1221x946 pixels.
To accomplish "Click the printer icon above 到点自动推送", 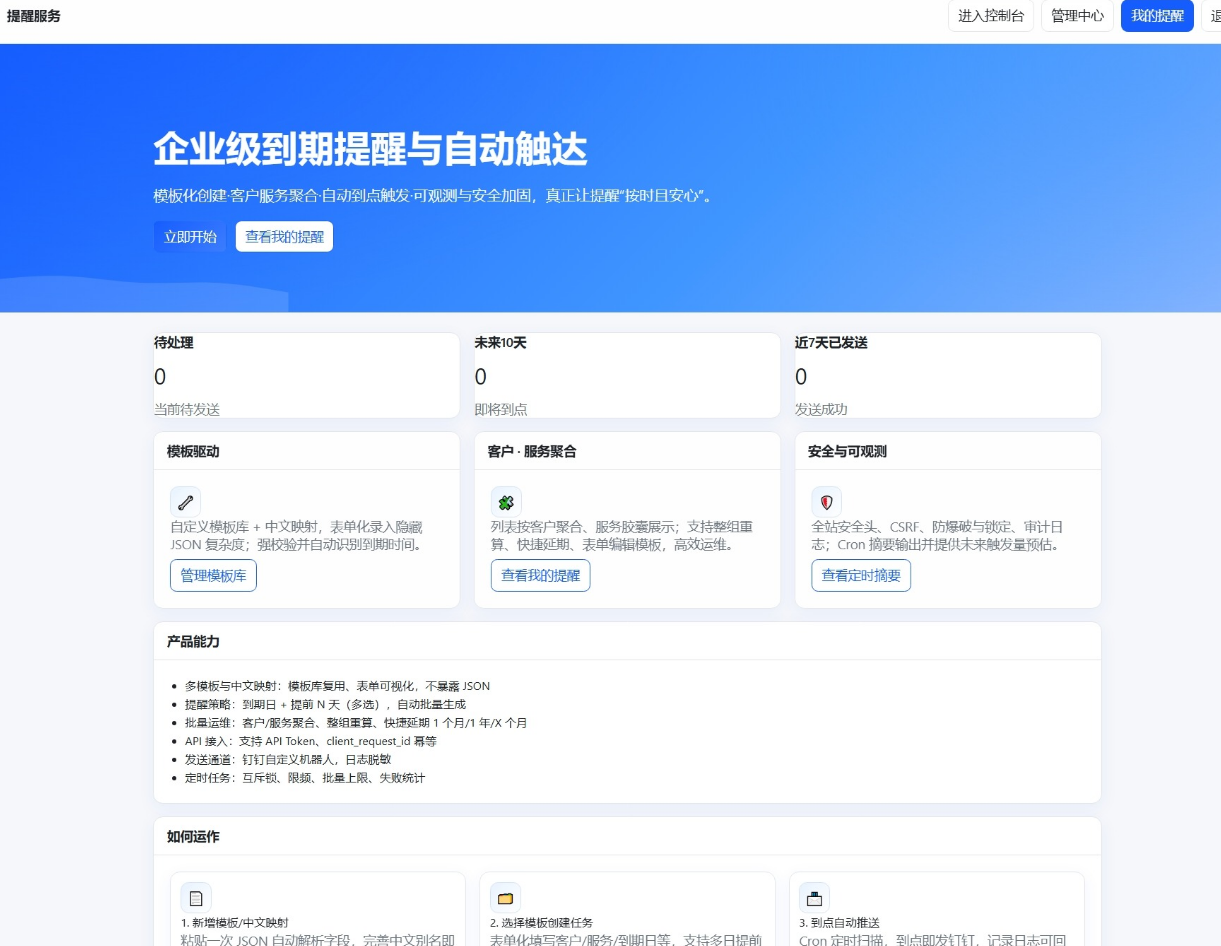I will point(815,898).
